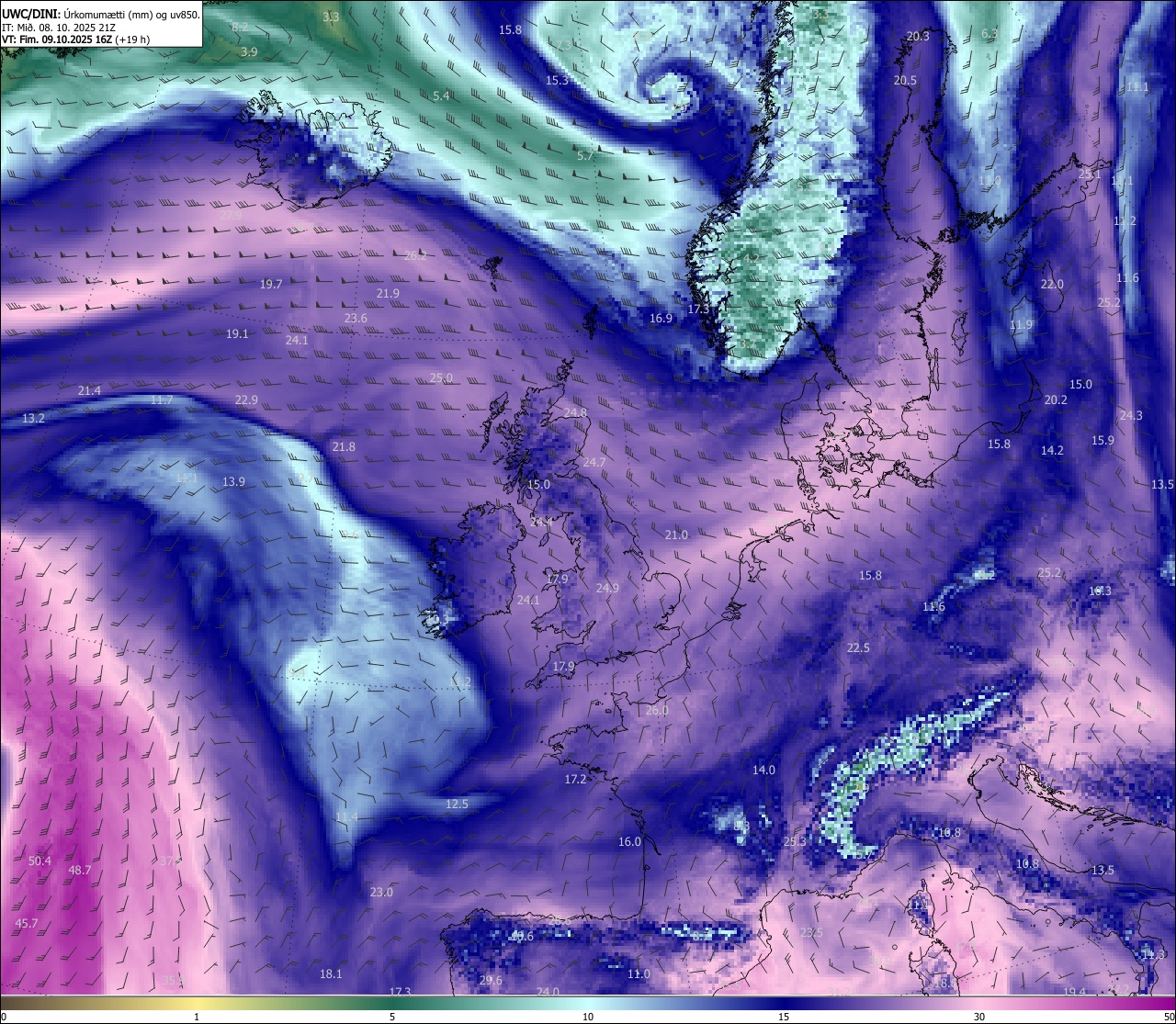Click the map value 23.0
This screenshot has width=1176, height=1024.
(x=381, y=893)
